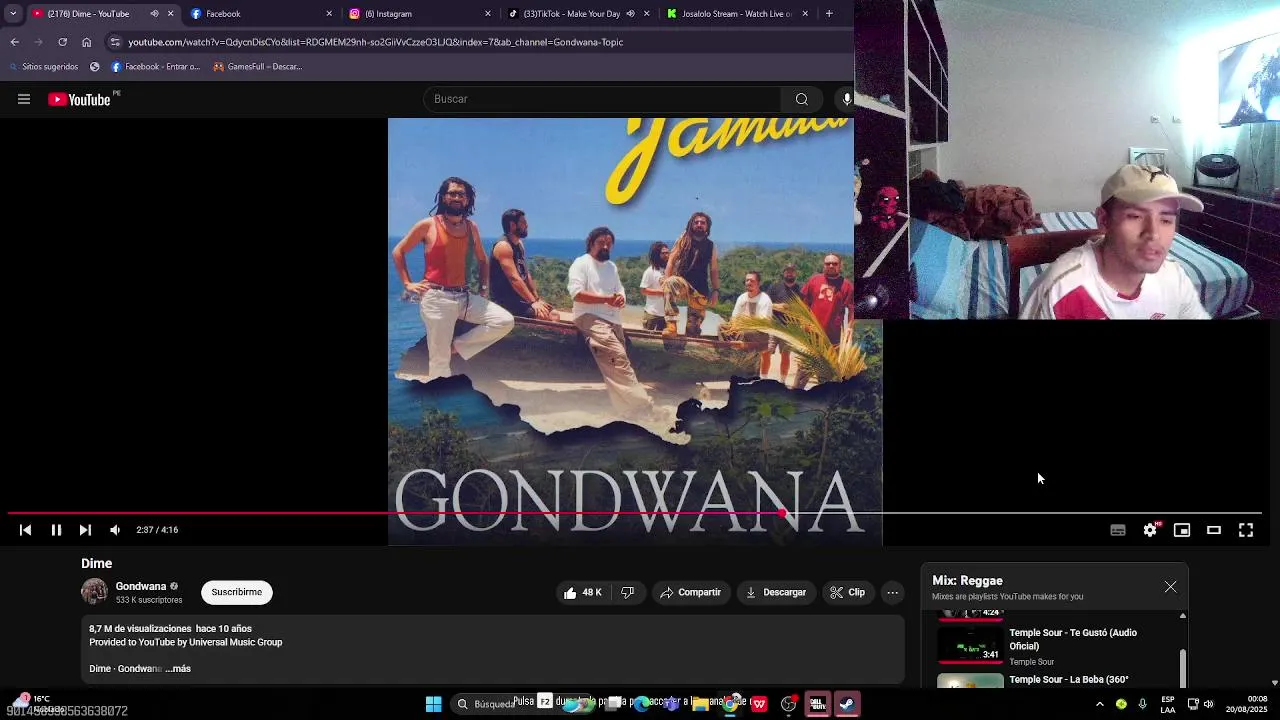Enable miniplayer mode

coord(1182,530)
